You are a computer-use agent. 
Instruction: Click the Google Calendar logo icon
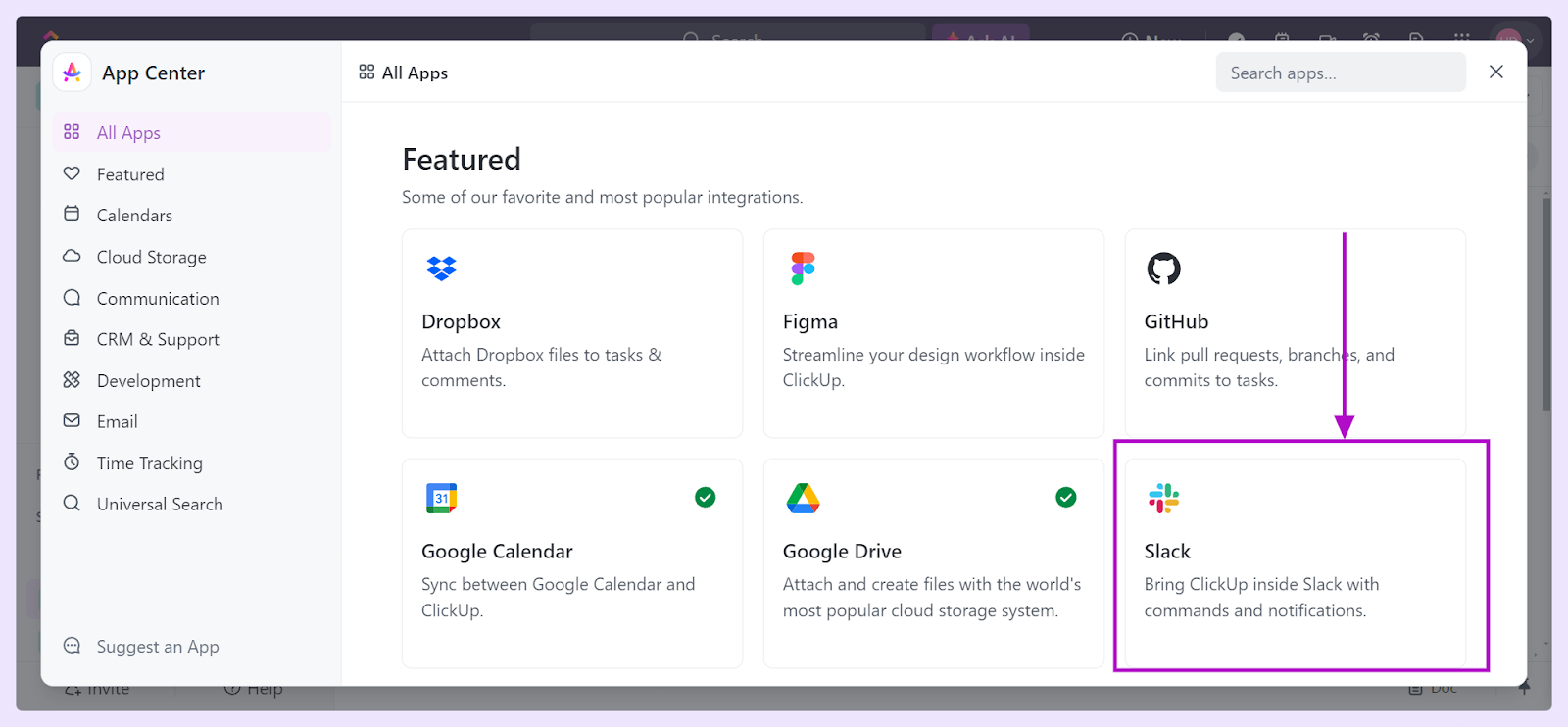click(442, 498)
